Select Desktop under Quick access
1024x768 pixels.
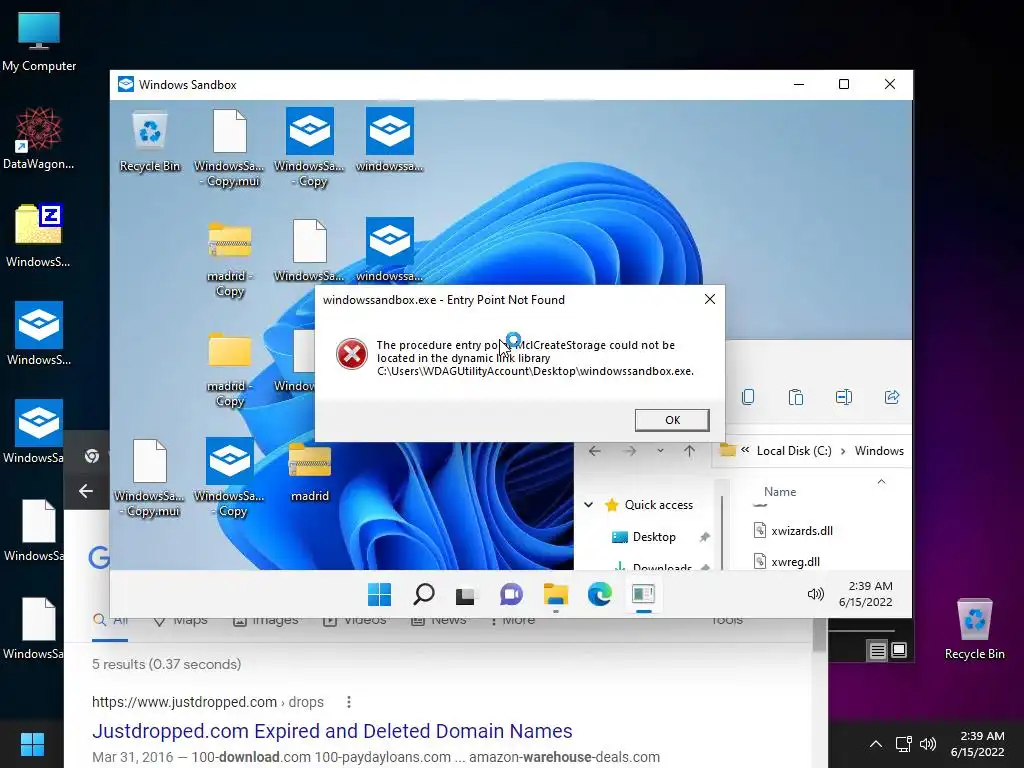click(x=654, y=537)
